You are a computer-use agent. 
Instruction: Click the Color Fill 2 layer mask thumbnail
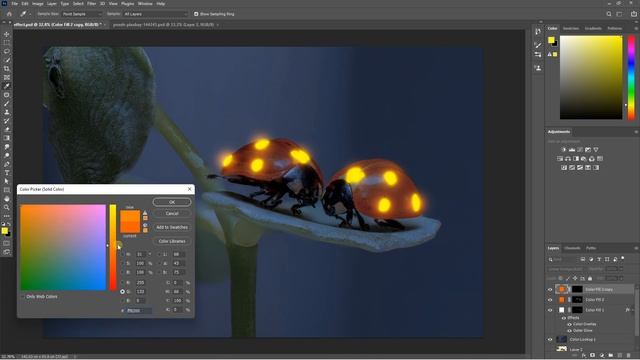click(577, 300)
